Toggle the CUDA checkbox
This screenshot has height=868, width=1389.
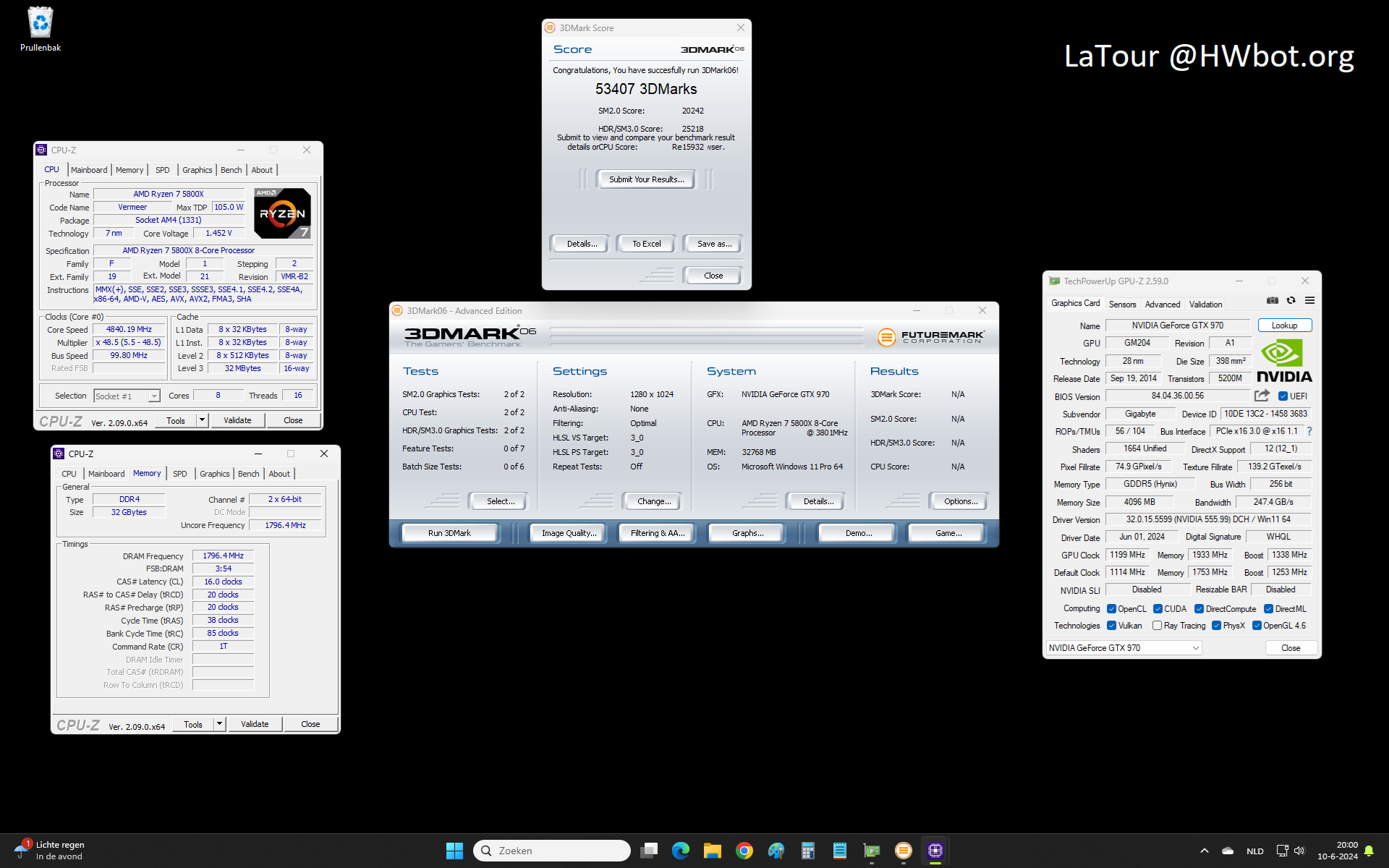pos(1157,608)
